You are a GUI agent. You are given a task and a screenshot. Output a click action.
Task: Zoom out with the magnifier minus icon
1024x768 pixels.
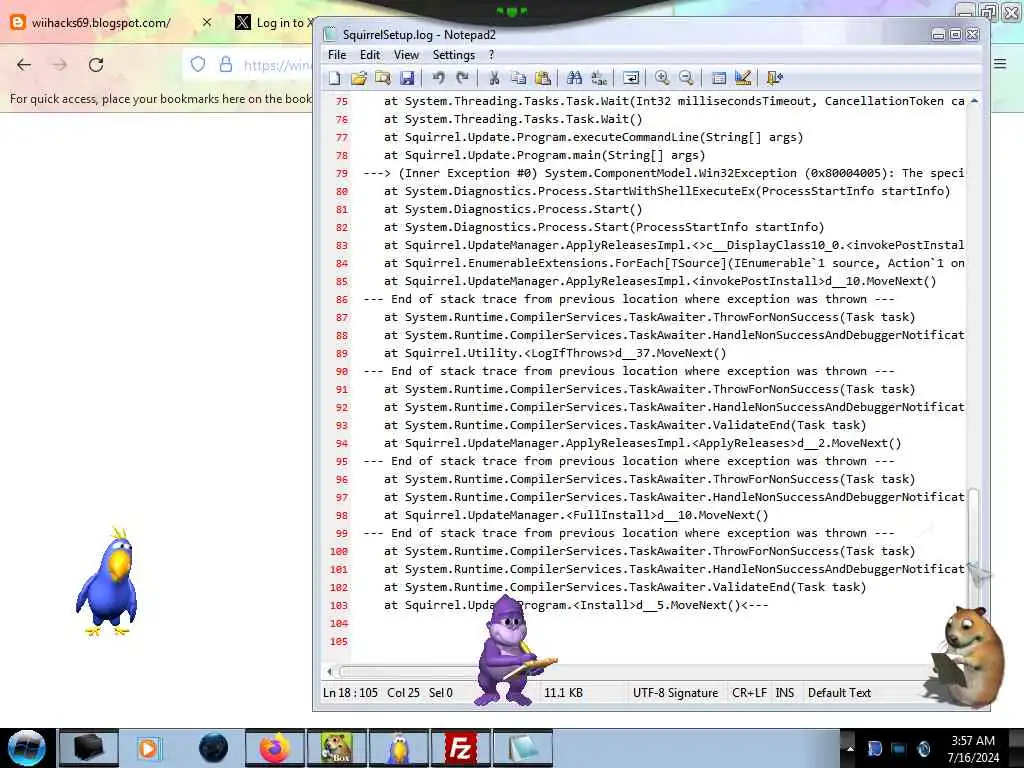point(686,78)
